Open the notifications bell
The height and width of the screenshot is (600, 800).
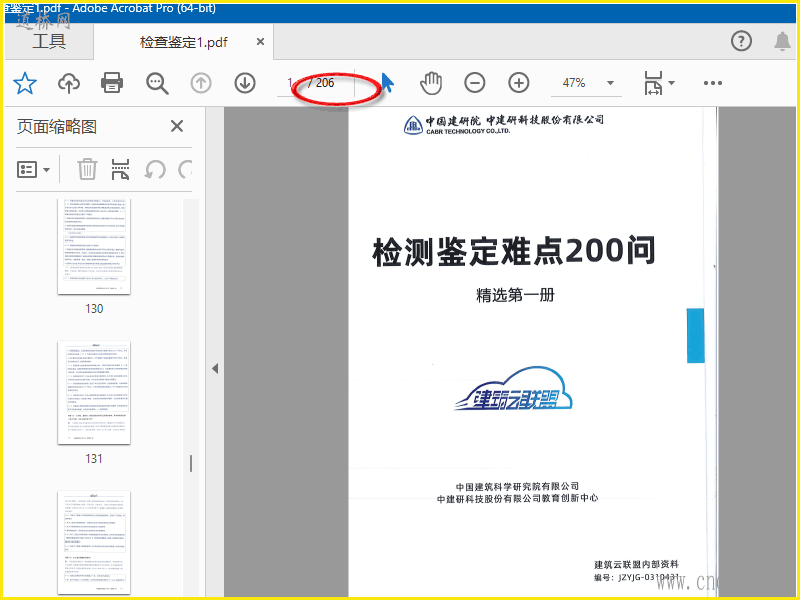(782, 41)
